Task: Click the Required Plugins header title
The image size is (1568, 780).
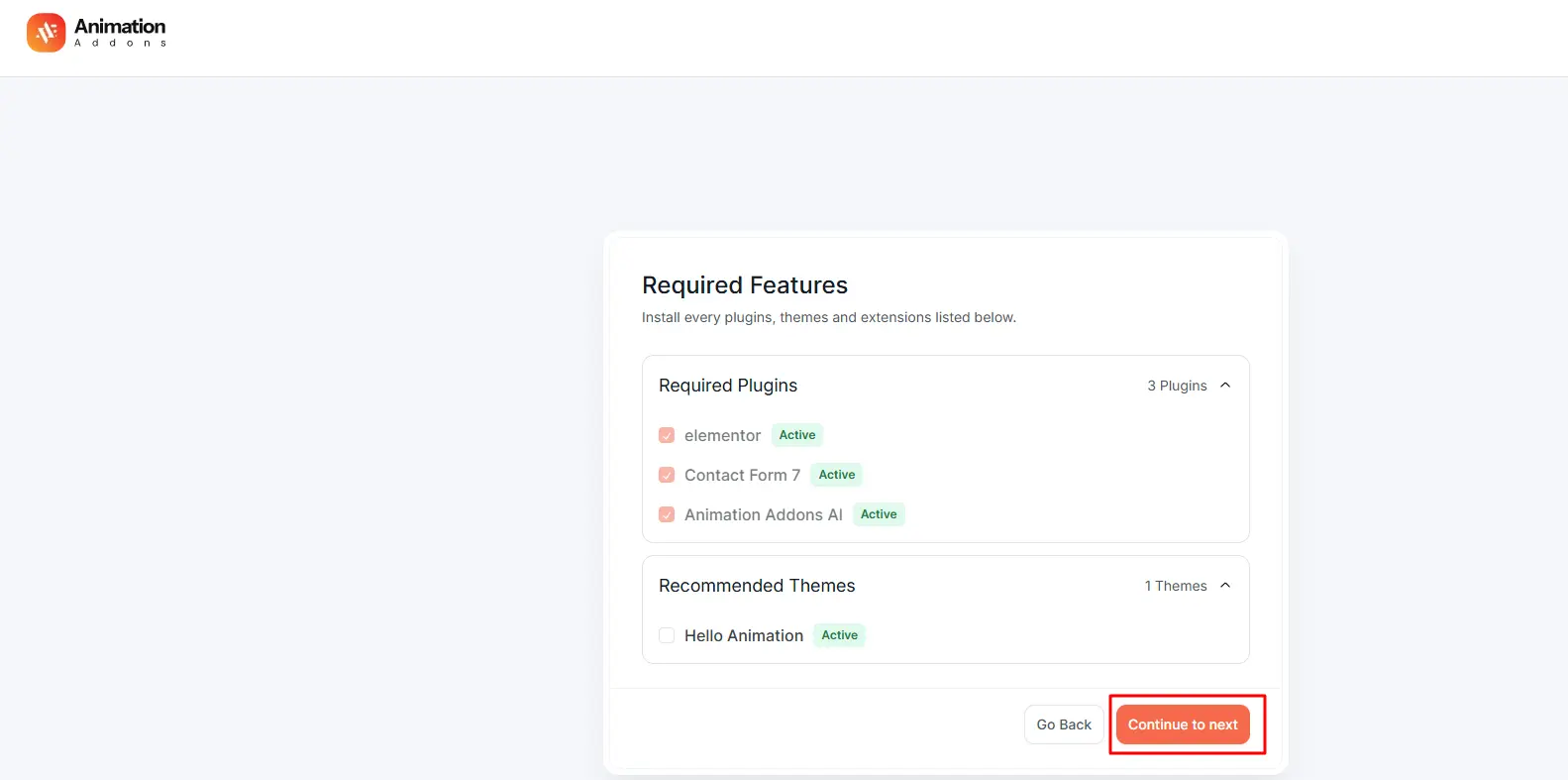Action: point(728,386)
